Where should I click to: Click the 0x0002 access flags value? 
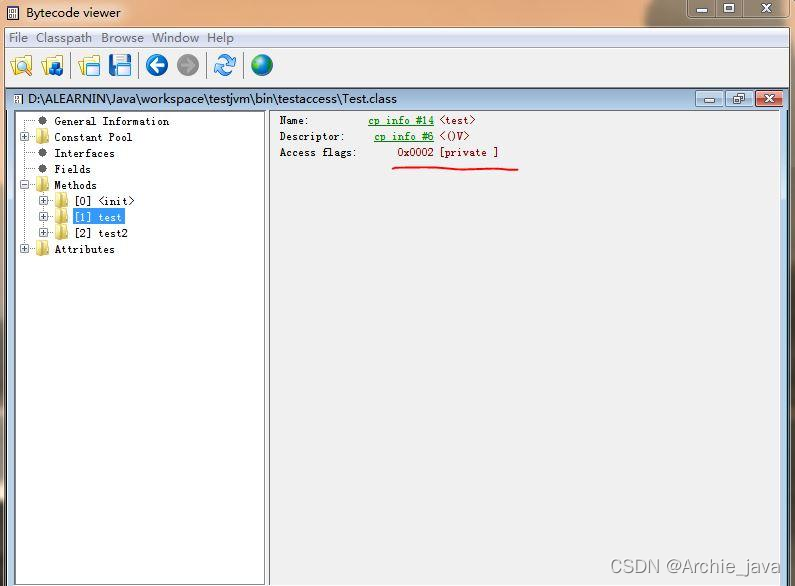[x=415, y=152]
